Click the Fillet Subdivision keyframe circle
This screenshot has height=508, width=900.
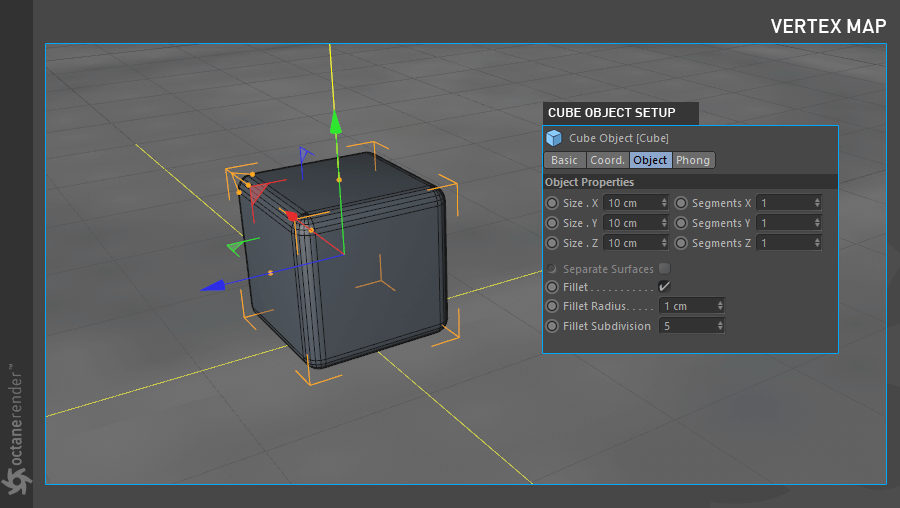(552, 326)
